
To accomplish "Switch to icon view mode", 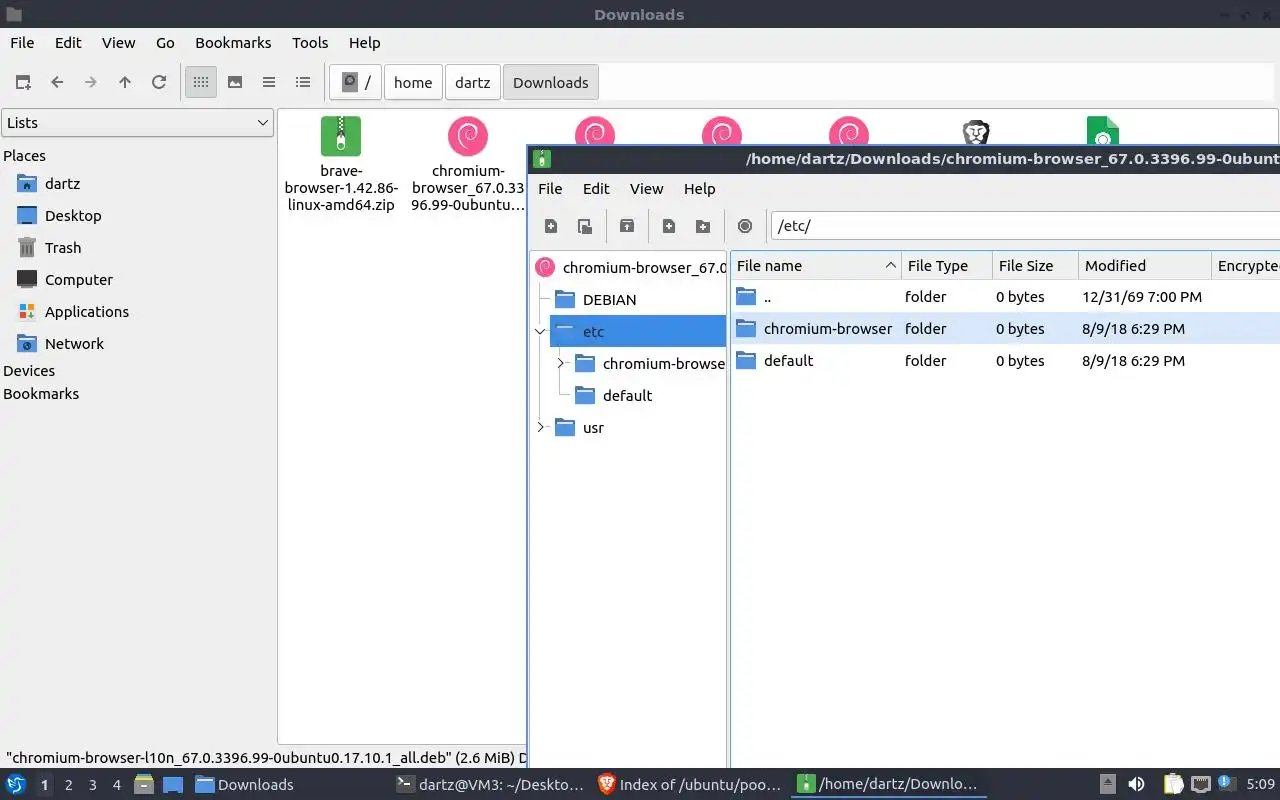I will (201, 82).
